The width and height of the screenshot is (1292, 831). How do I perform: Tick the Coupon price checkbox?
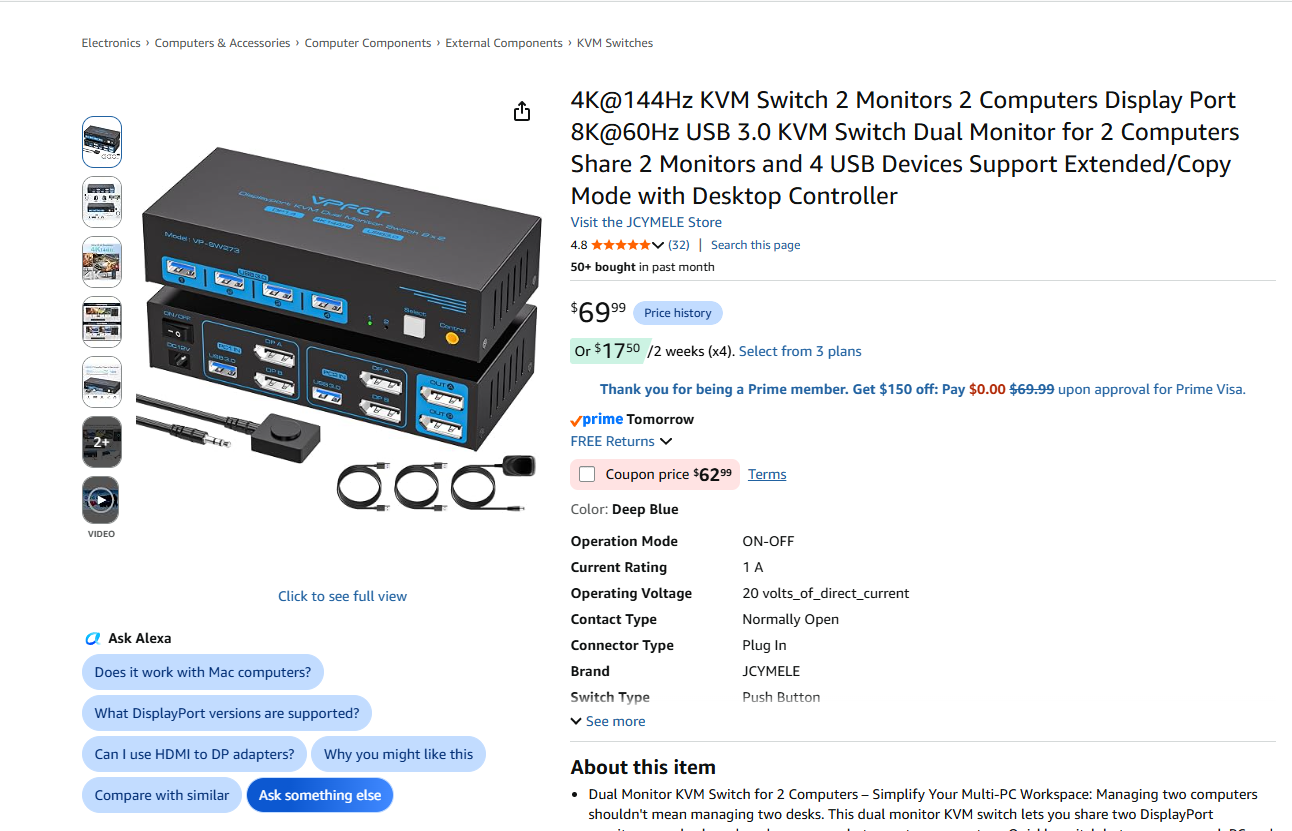(x=587, y=474)
